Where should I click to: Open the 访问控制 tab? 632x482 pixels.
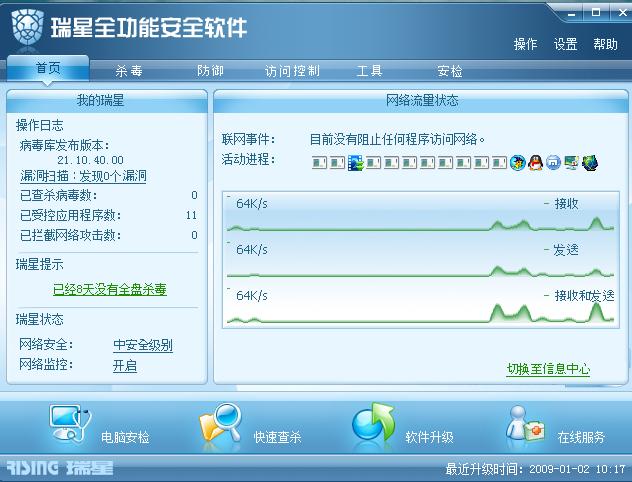(x=292, y=71)
